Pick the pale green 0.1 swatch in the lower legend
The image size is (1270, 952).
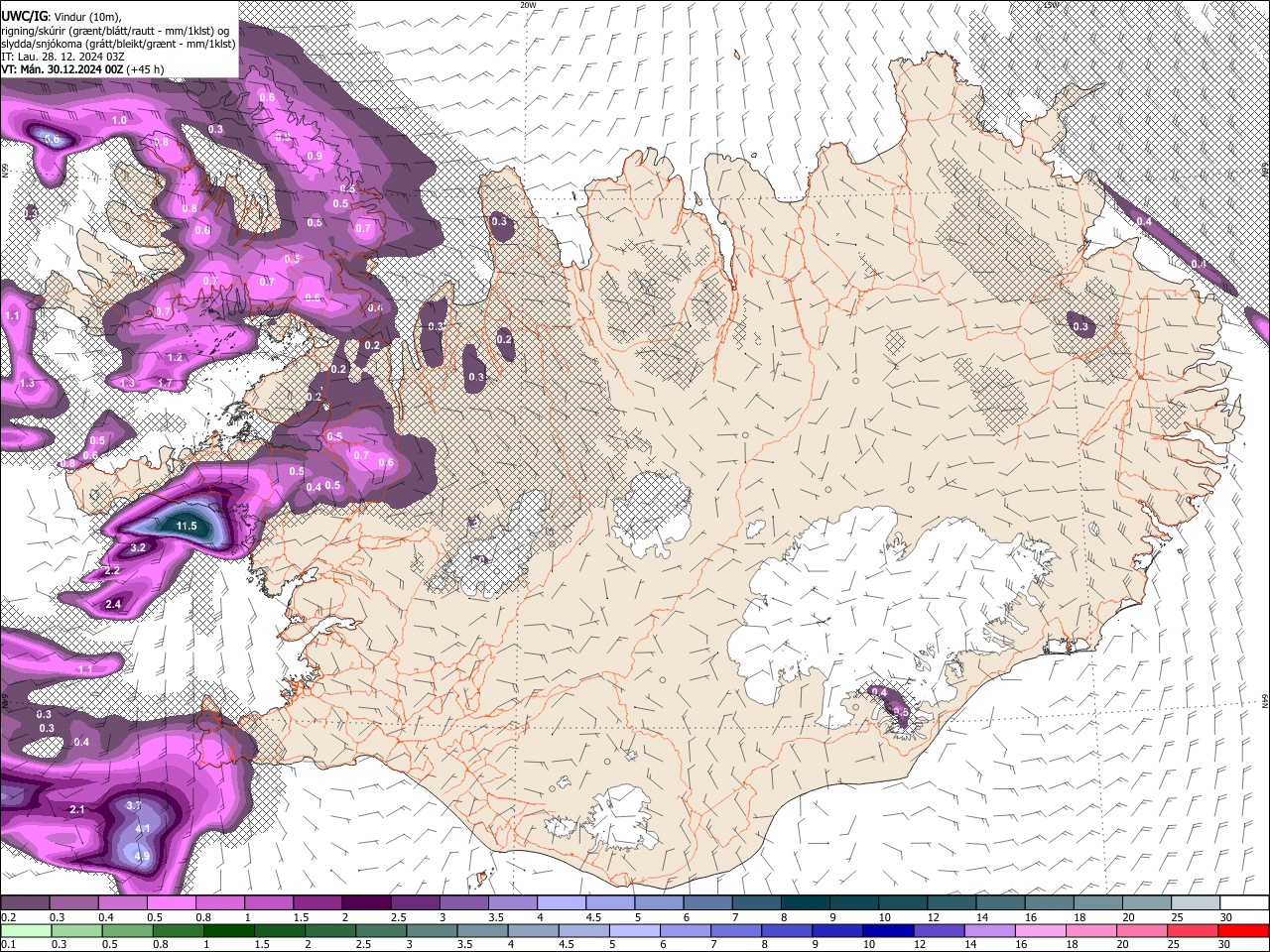[x=26, y=930]
